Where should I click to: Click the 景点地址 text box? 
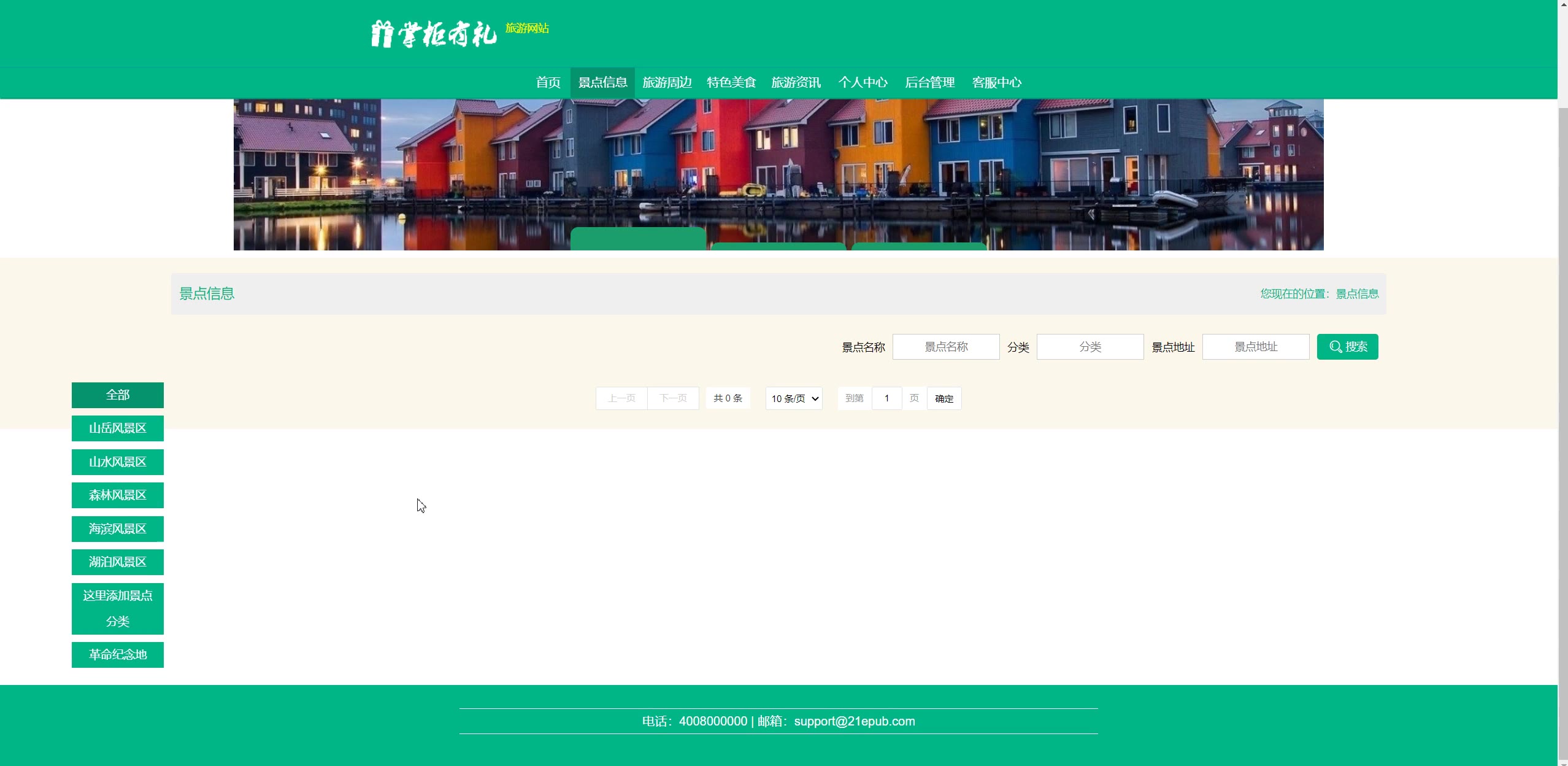1255,347
